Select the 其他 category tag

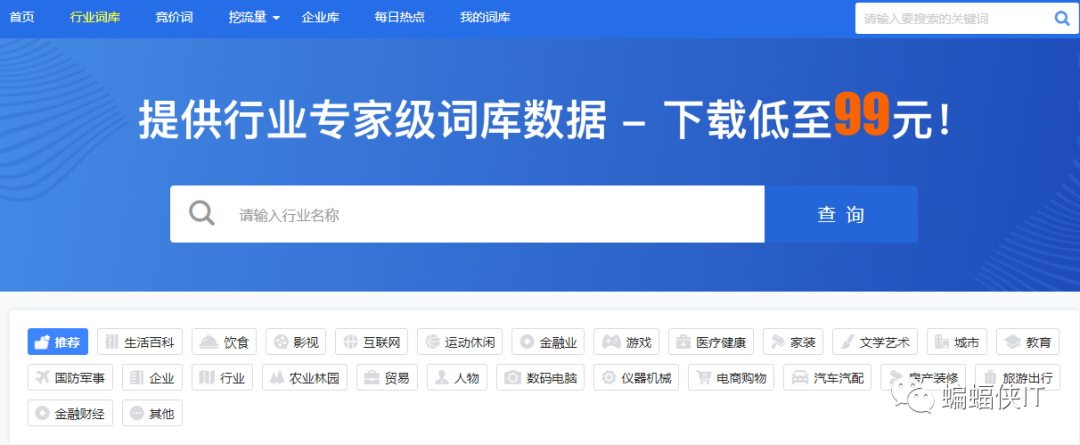click(152, 413)
